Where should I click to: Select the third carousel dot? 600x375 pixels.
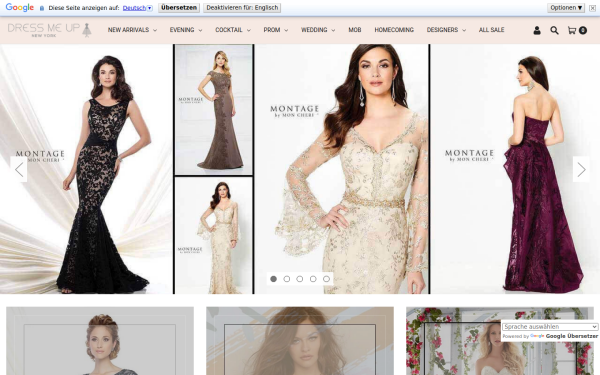(x=300, y=279)
